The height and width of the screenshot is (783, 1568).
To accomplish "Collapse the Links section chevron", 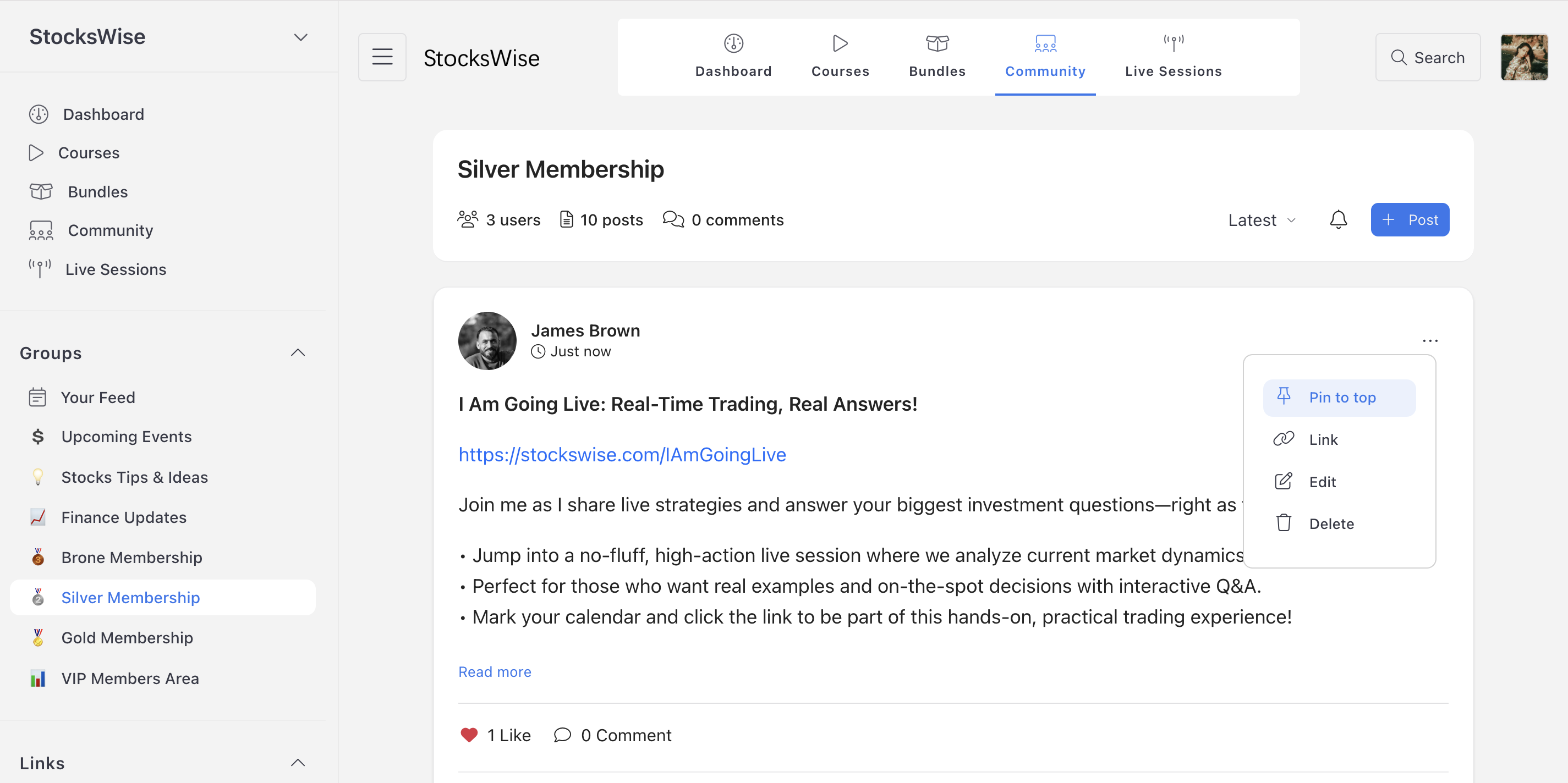I will pos(298,763).
